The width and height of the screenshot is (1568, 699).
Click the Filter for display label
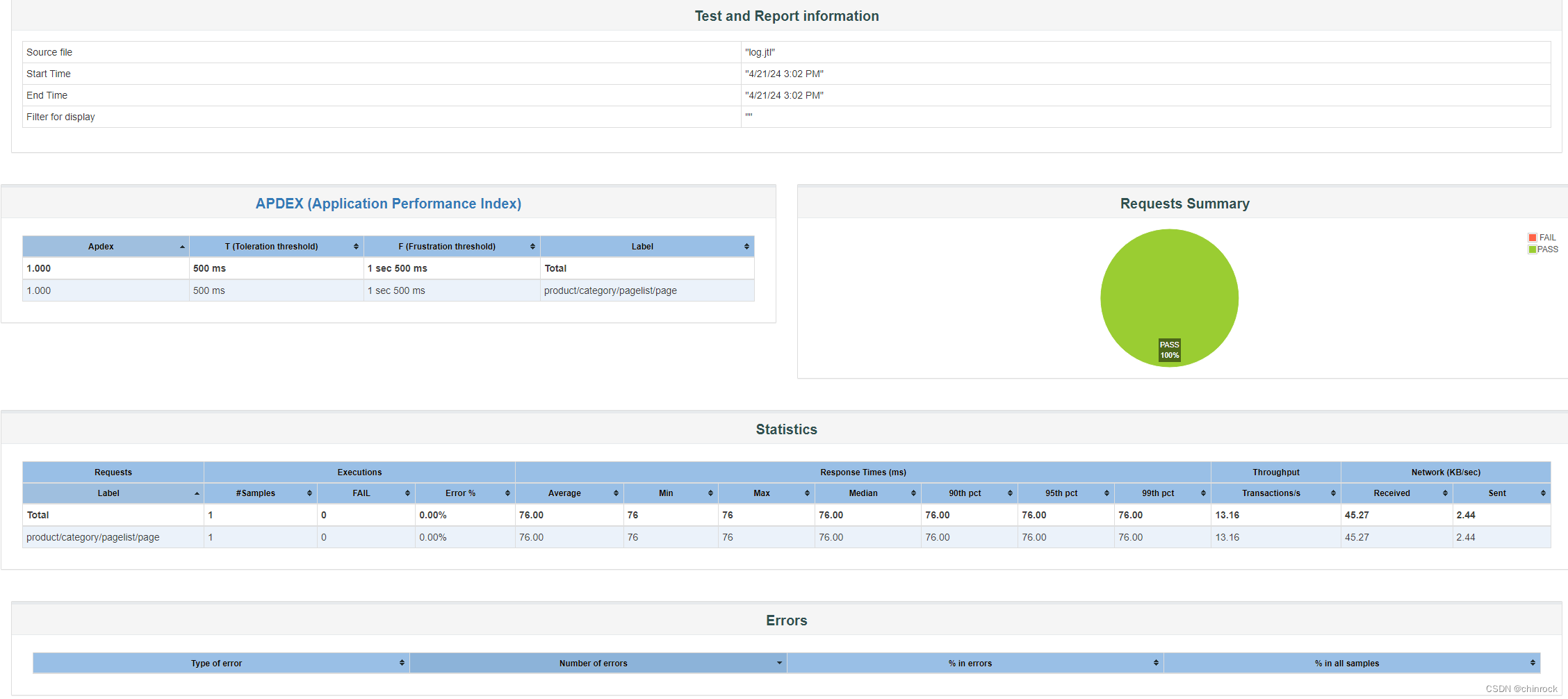(60, 117)
